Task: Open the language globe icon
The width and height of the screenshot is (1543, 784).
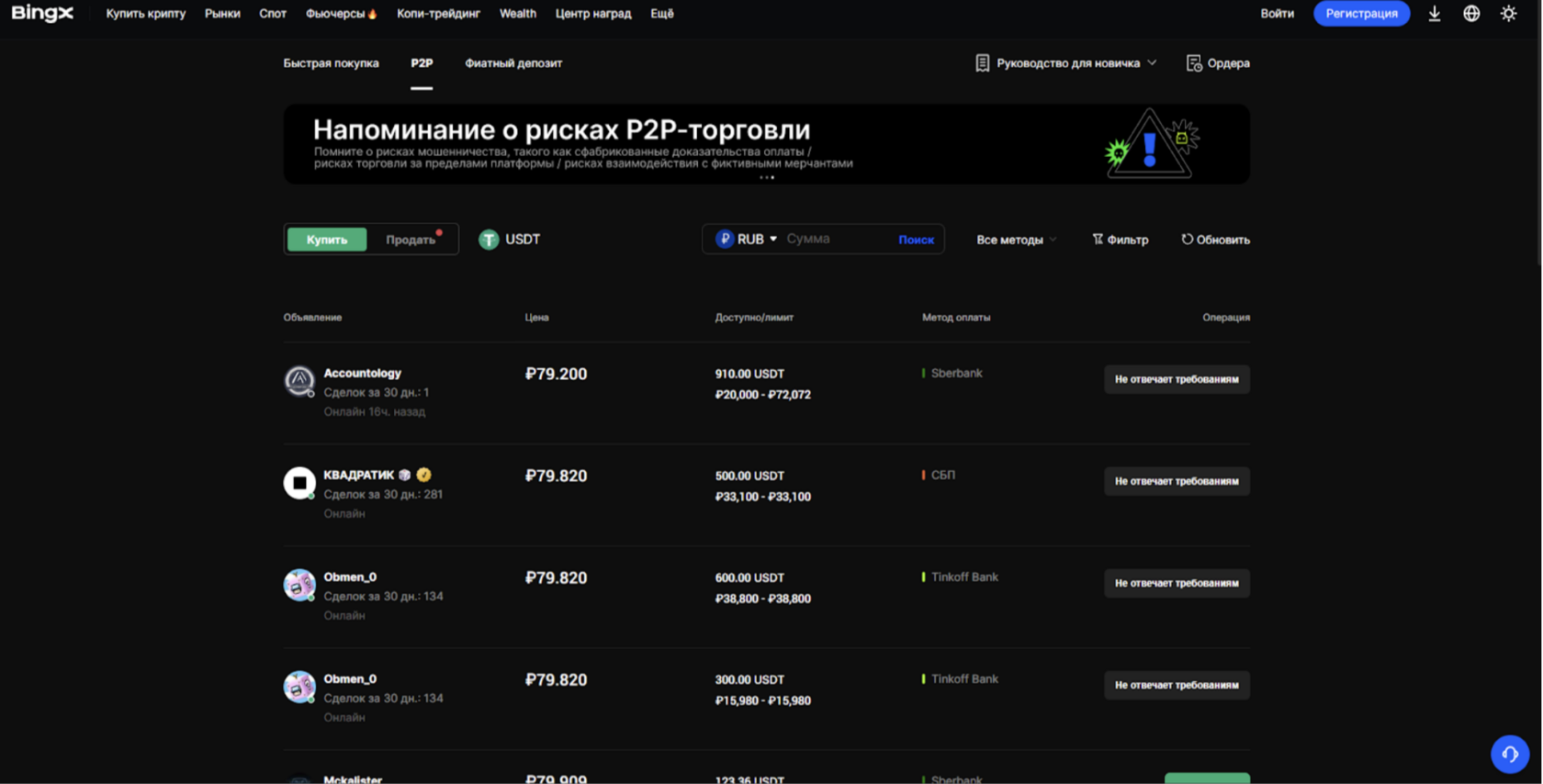Action: click(1471, 14)
